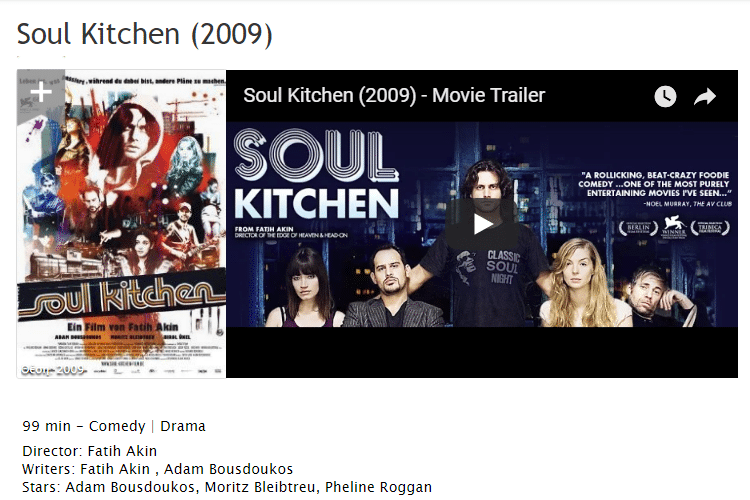This screenshot has height=500, width=750.
Task: Select the Comedy genre link
Action: coord(117,426)
